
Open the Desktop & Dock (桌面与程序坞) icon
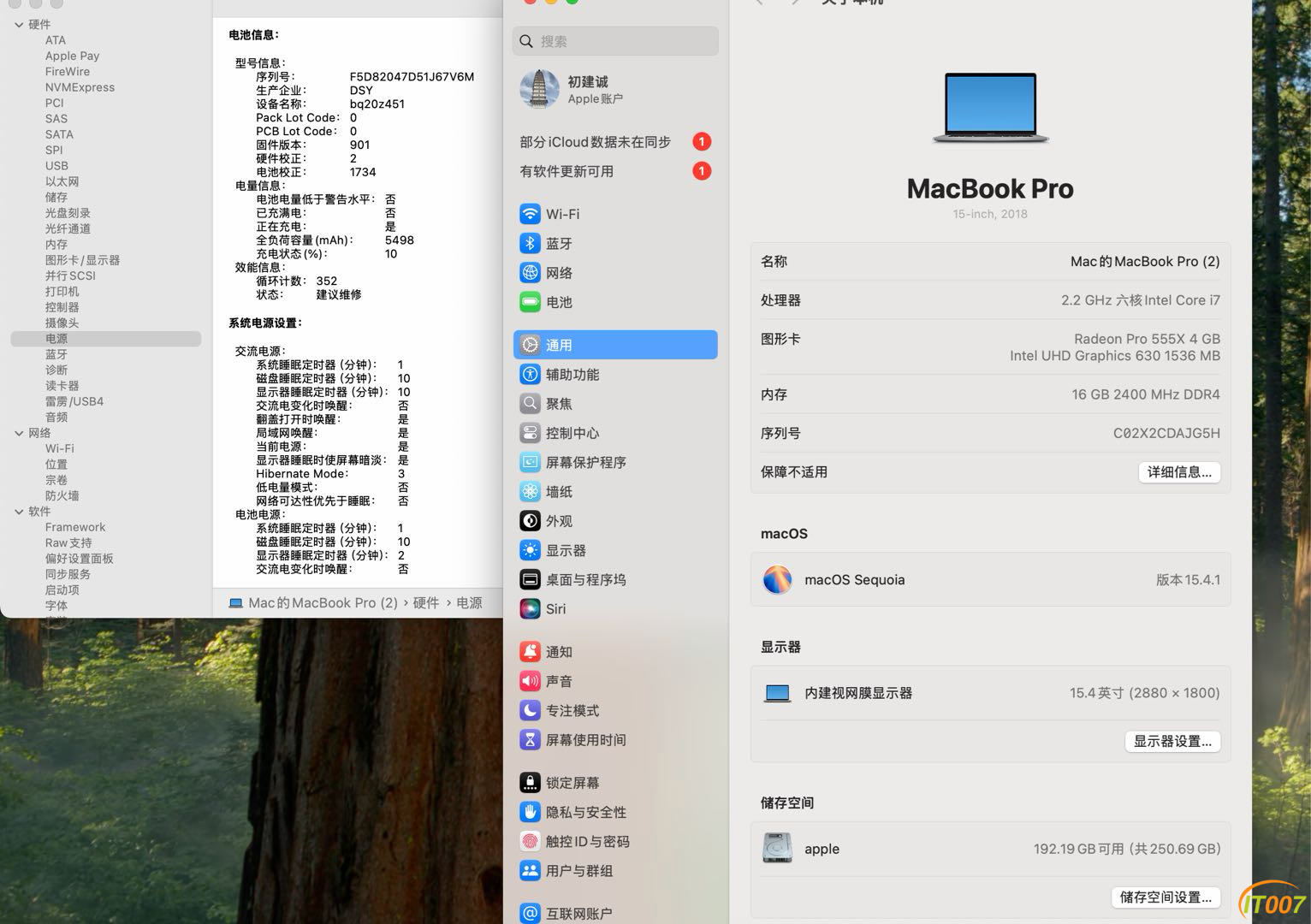pyautogui.click(x=530, y=579)
